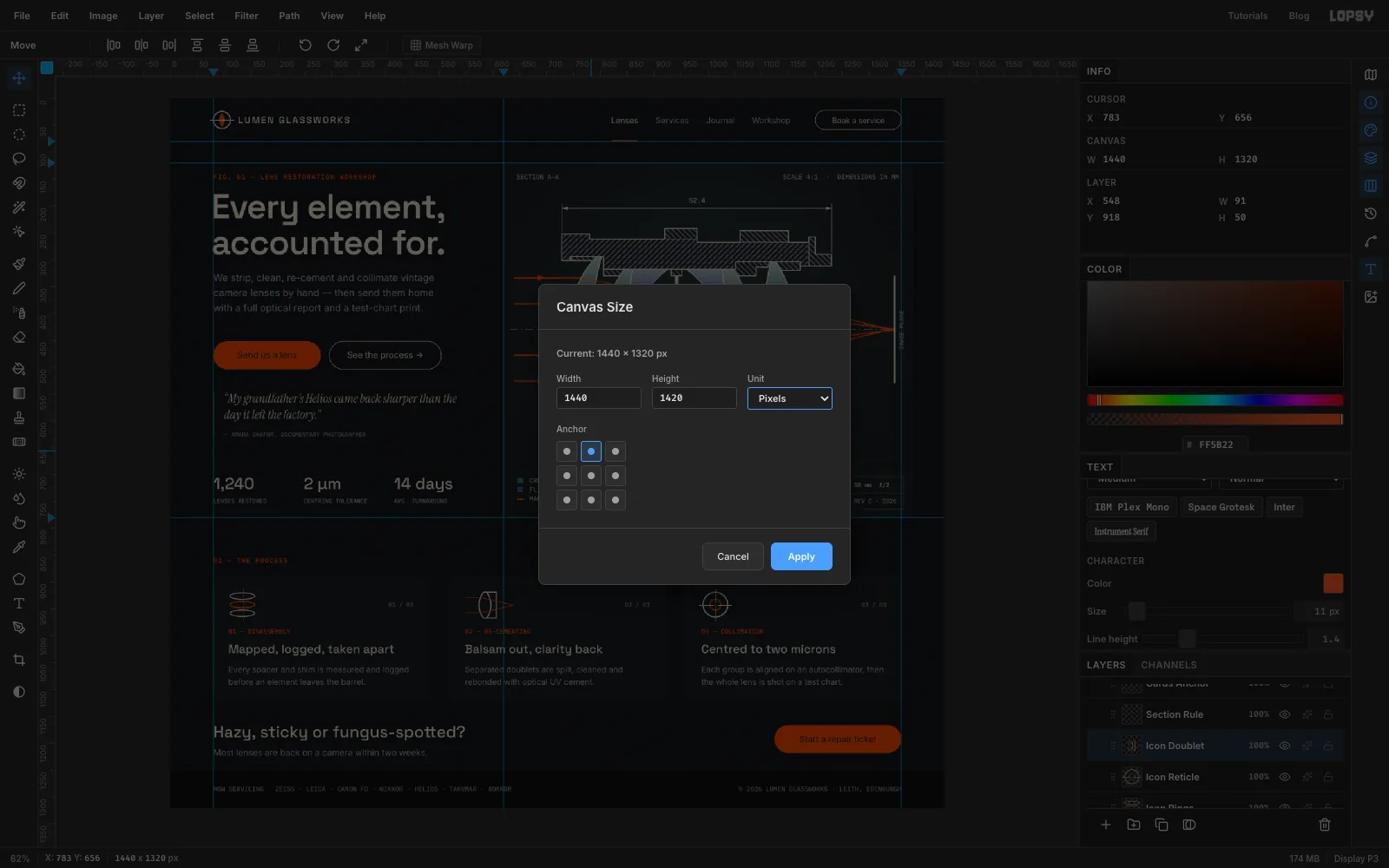Switch to the Channels tab
This screenshot has width=1389, height=868.
(1168, 665)
